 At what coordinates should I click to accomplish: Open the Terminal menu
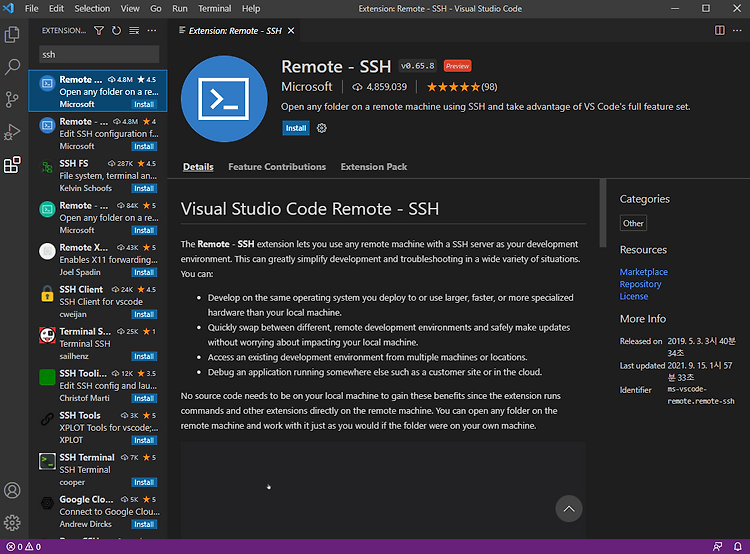[214, 9]
